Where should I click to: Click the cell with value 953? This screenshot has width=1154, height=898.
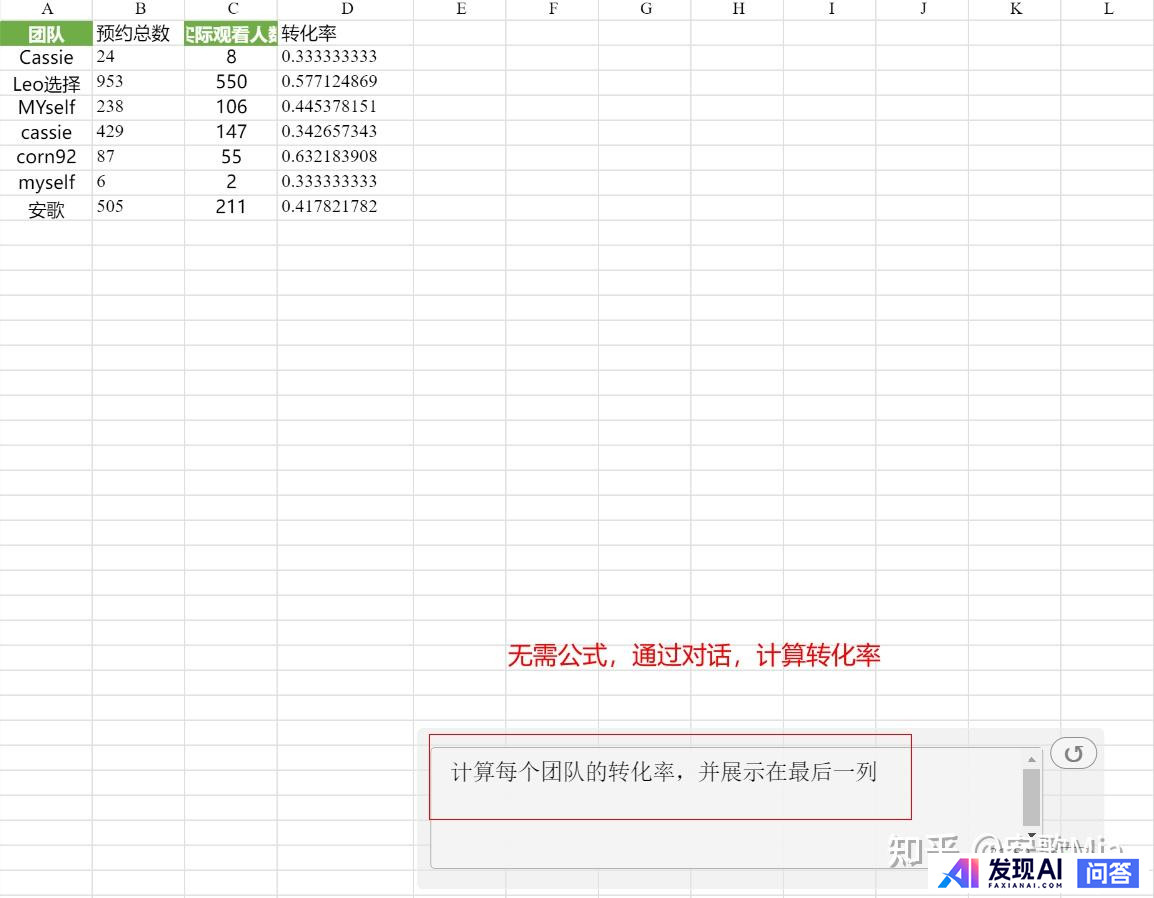click(139, 82)
